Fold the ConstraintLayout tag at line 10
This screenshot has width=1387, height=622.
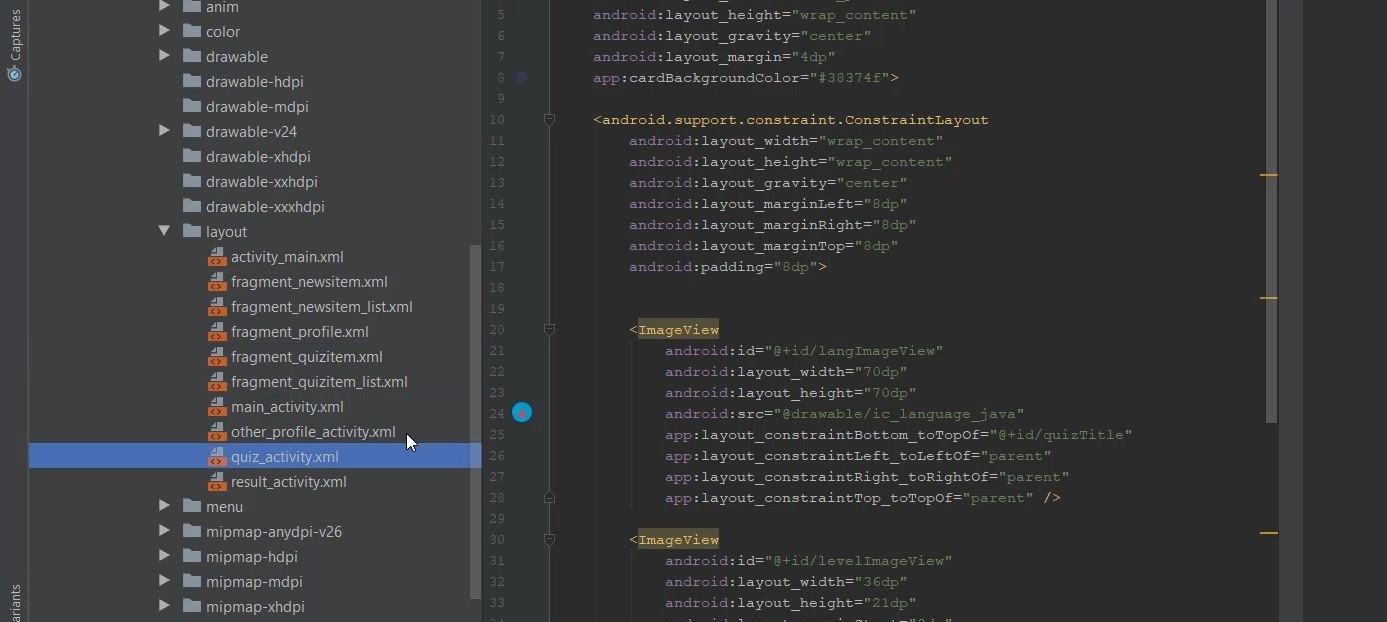click(x=549, y=120)
